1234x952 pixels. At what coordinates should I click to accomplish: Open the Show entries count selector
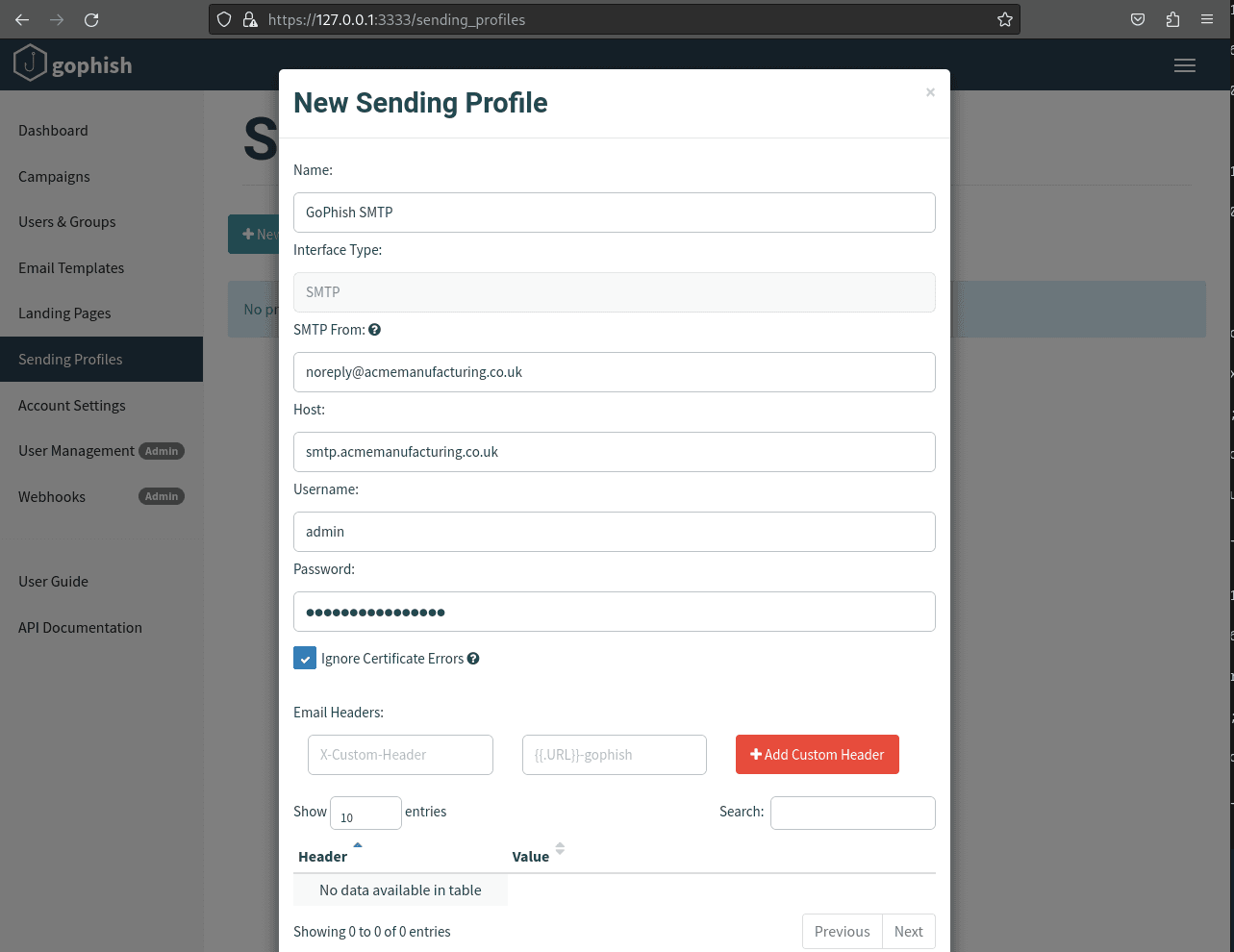(x=365, y=813)
